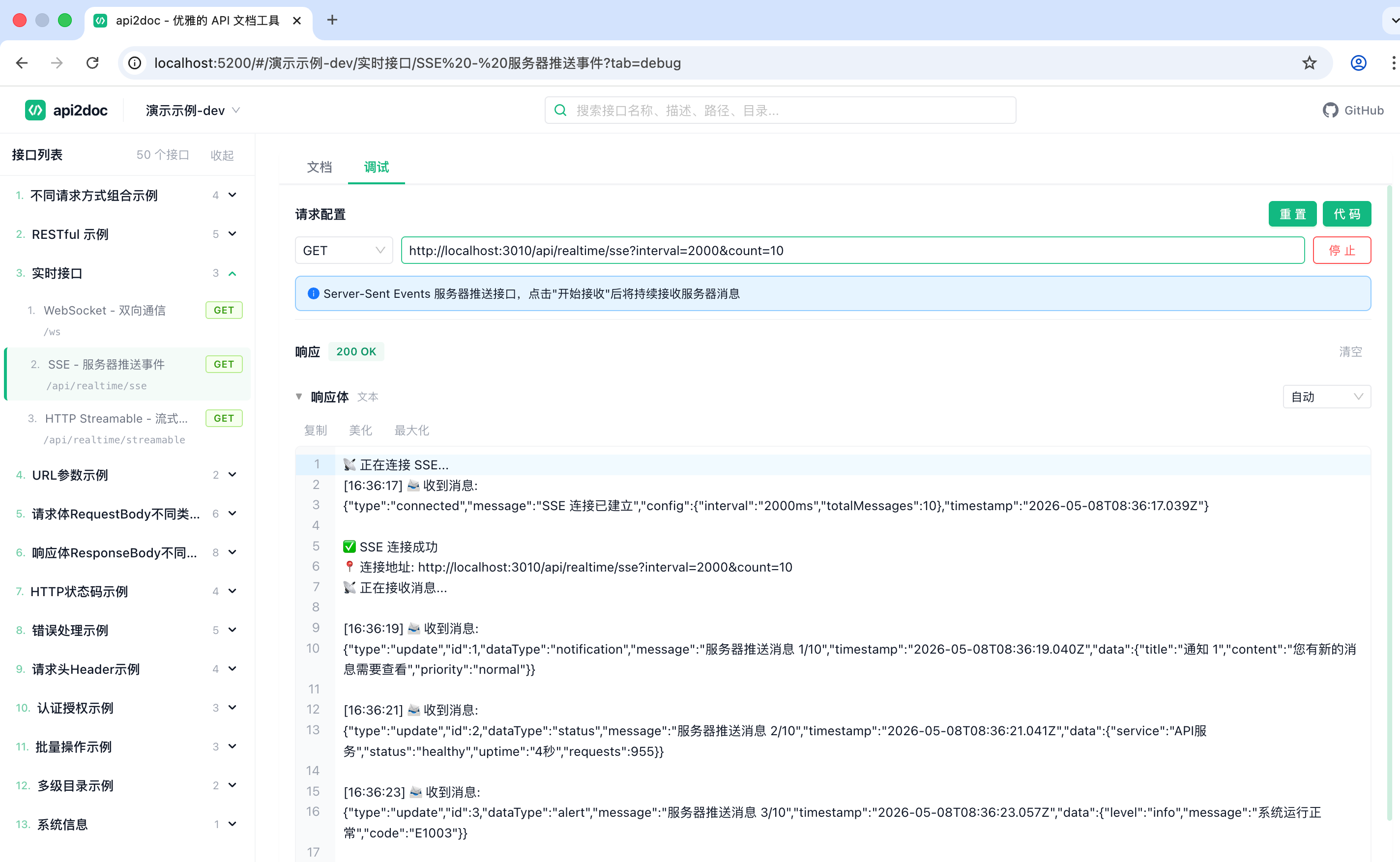Click line number 10 in response

point(313,648)
